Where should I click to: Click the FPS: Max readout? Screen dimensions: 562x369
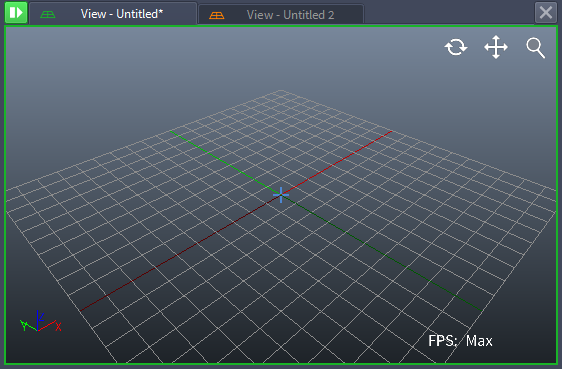tap(461, 341)
